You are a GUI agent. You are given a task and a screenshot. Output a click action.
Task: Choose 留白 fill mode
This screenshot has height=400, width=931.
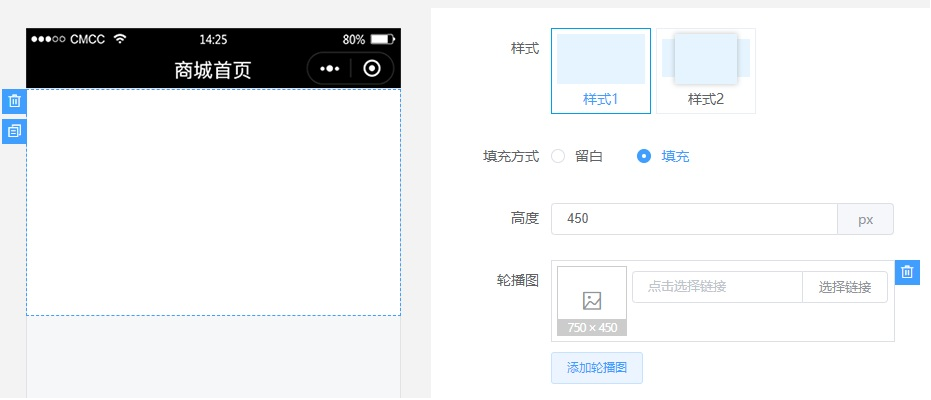click(577, 157)
